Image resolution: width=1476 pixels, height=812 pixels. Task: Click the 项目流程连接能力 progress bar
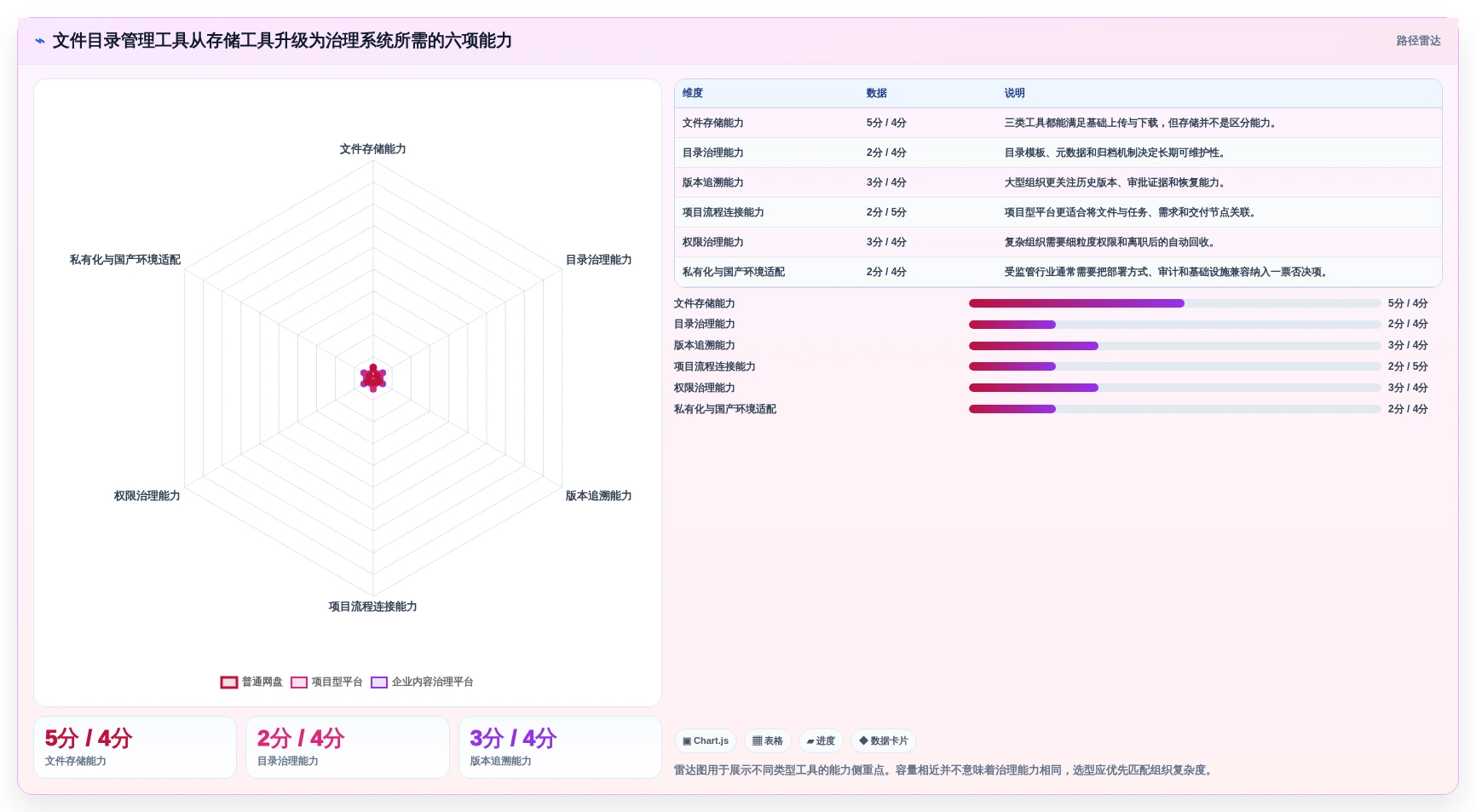coord(1175,367)
